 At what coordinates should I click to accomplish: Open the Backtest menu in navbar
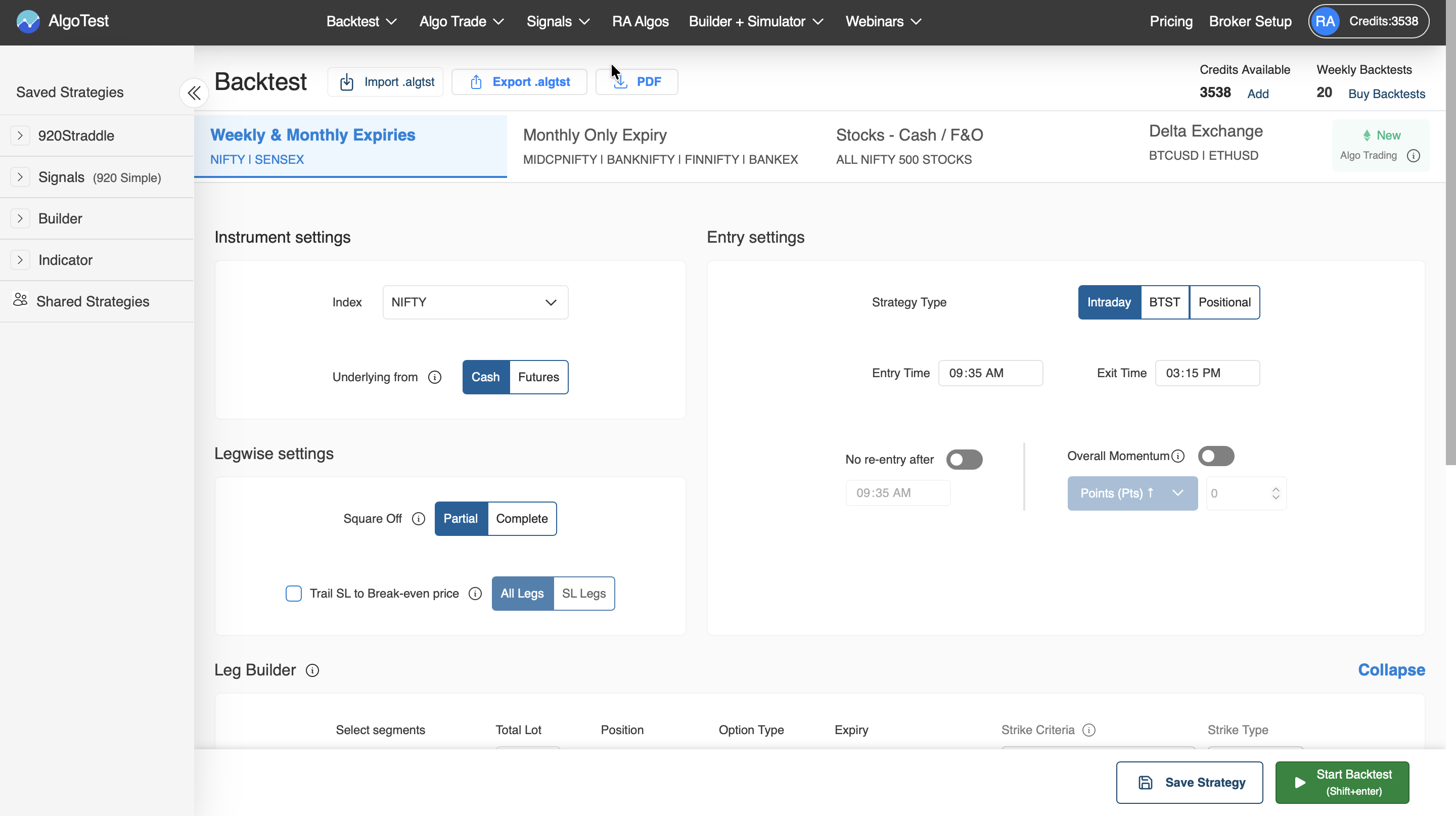point(361,21)
